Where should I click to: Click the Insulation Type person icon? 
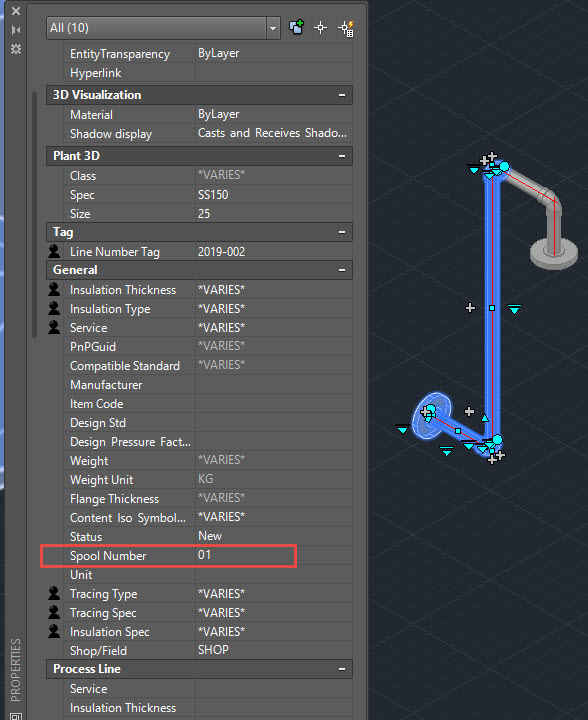(54, 309)
